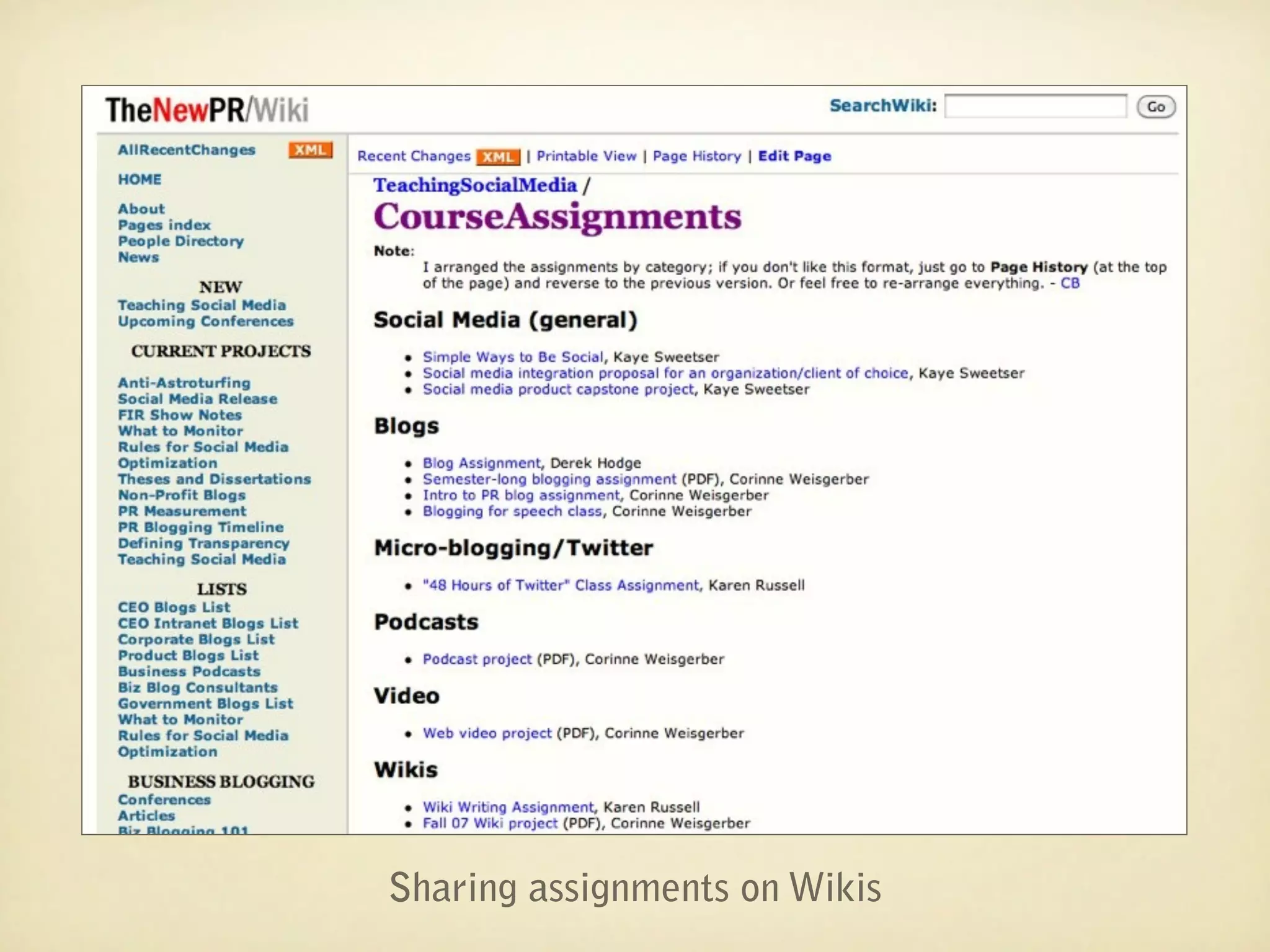The width and height of the screenshot is (1270, 952).
Task: Open Pages index in sidebar
Action: pyautogui.click(x=164, y=225)
